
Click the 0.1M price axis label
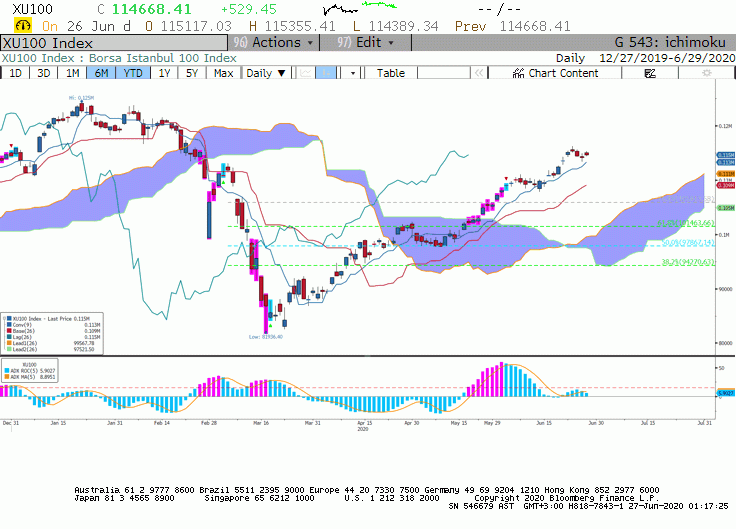click(x=724, y=235)
